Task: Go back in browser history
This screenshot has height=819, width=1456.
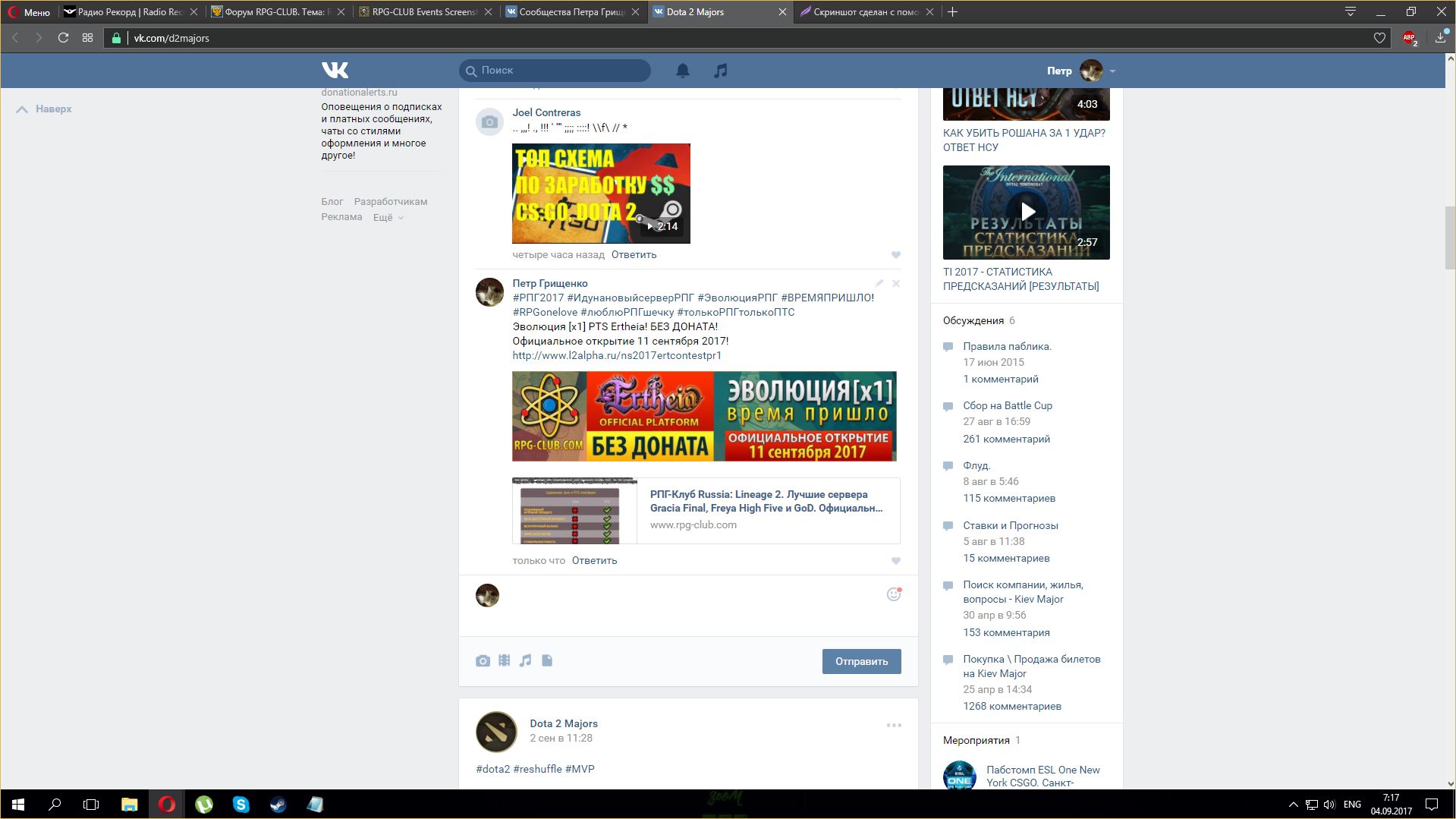Action: (14, 38)
